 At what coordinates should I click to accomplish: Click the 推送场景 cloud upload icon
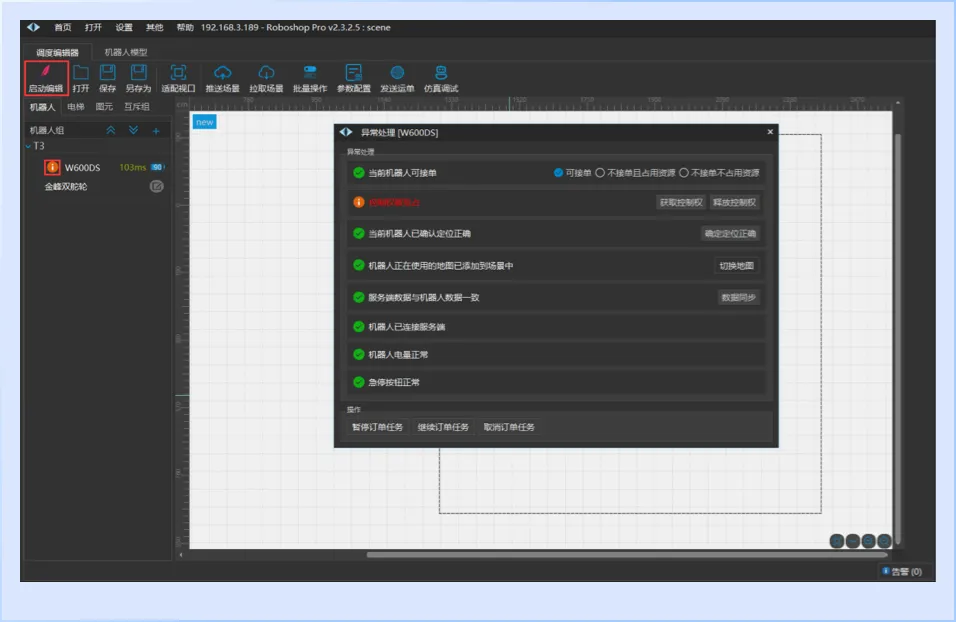(x=223, y=73)
